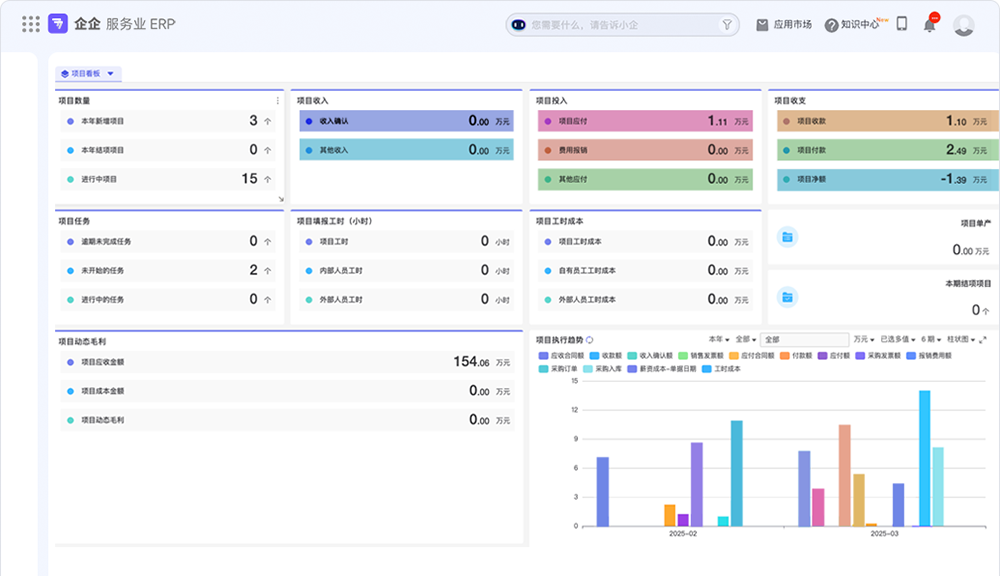Click the user avatar icon
This screenshot has width=1000, height=576.
point(964,25)
